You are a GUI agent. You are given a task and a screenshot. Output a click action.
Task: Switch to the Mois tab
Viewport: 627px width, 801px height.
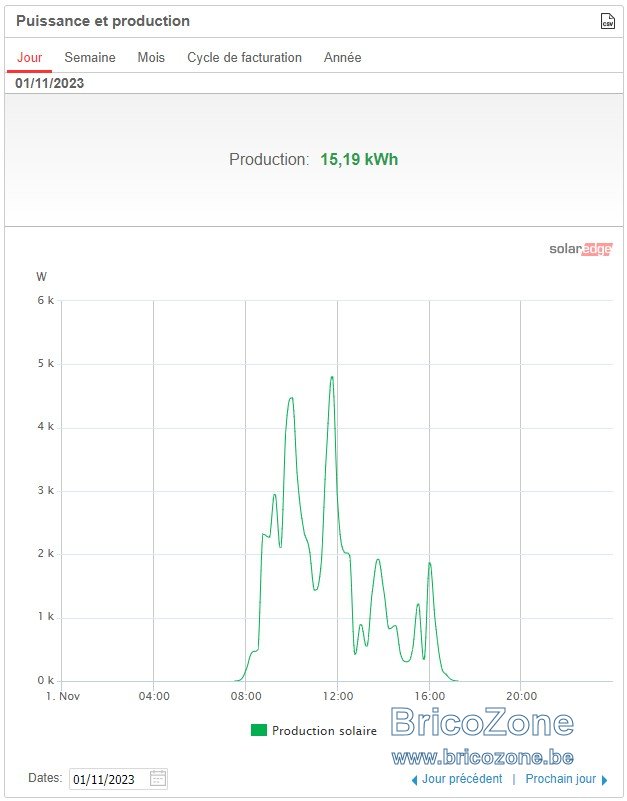click(x=151, y=57)
